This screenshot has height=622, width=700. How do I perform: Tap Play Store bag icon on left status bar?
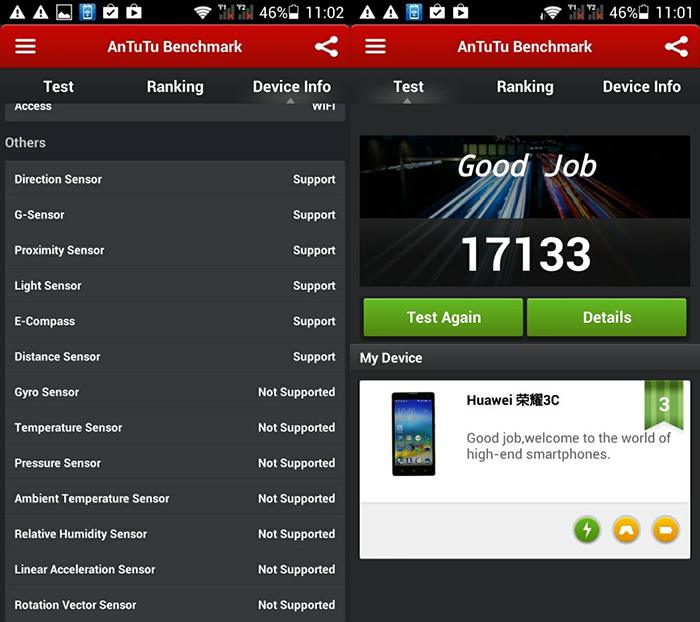click(x=134, y=12)
